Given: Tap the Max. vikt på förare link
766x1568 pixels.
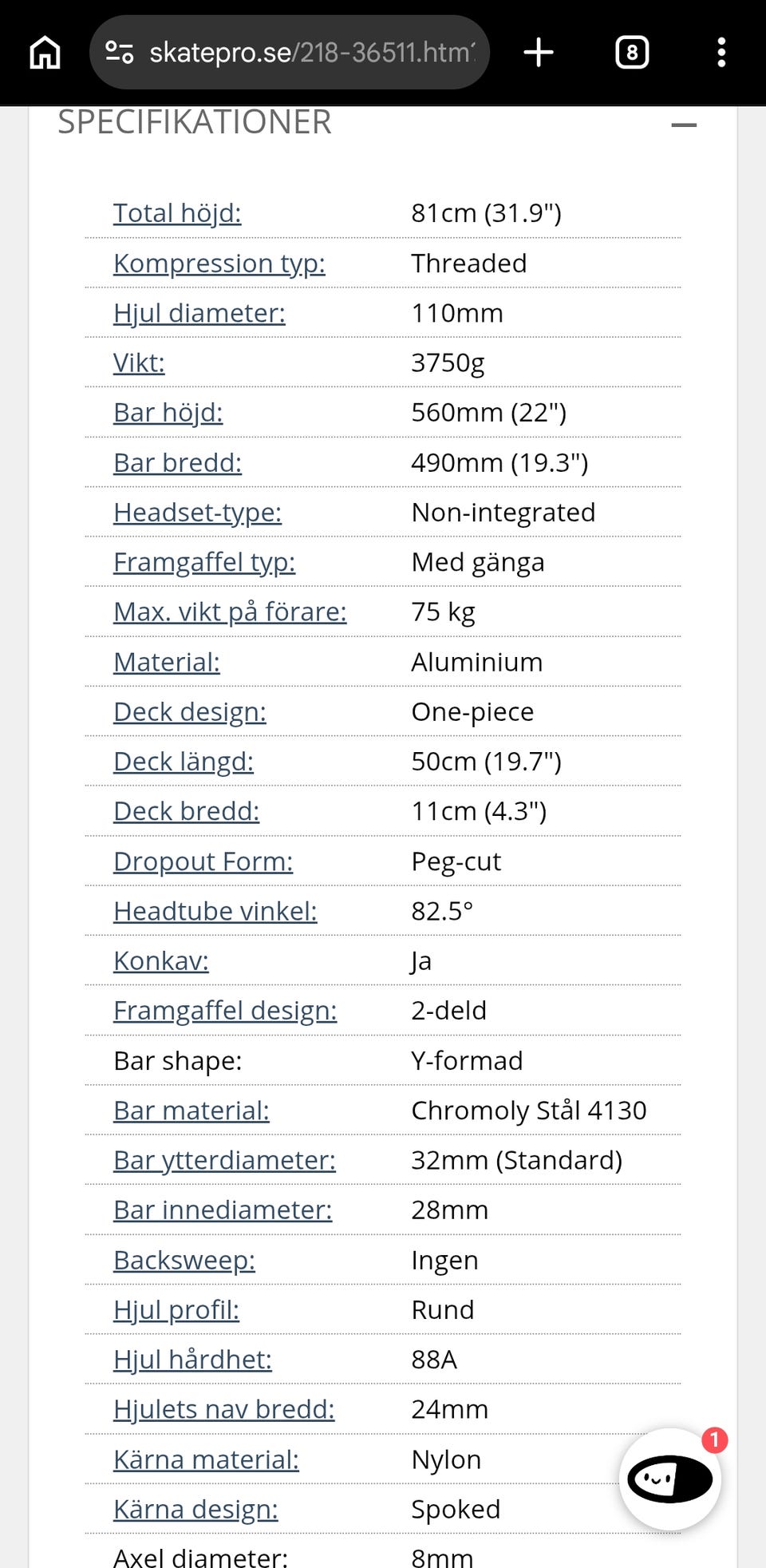Looking at the screenshot, I should (x=230, y=612).
